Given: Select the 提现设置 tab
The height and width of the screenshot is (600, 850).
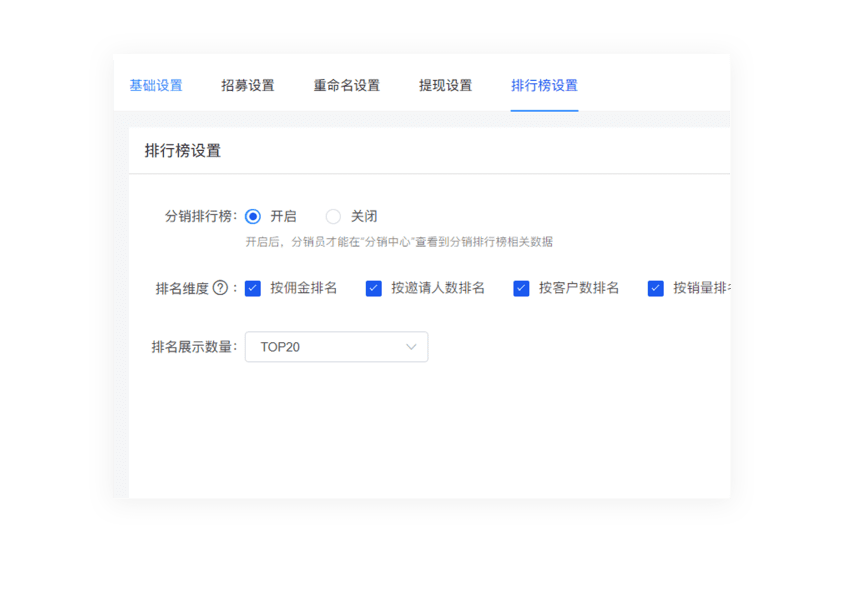Looking at the screenshot, I should click(446, 85).
